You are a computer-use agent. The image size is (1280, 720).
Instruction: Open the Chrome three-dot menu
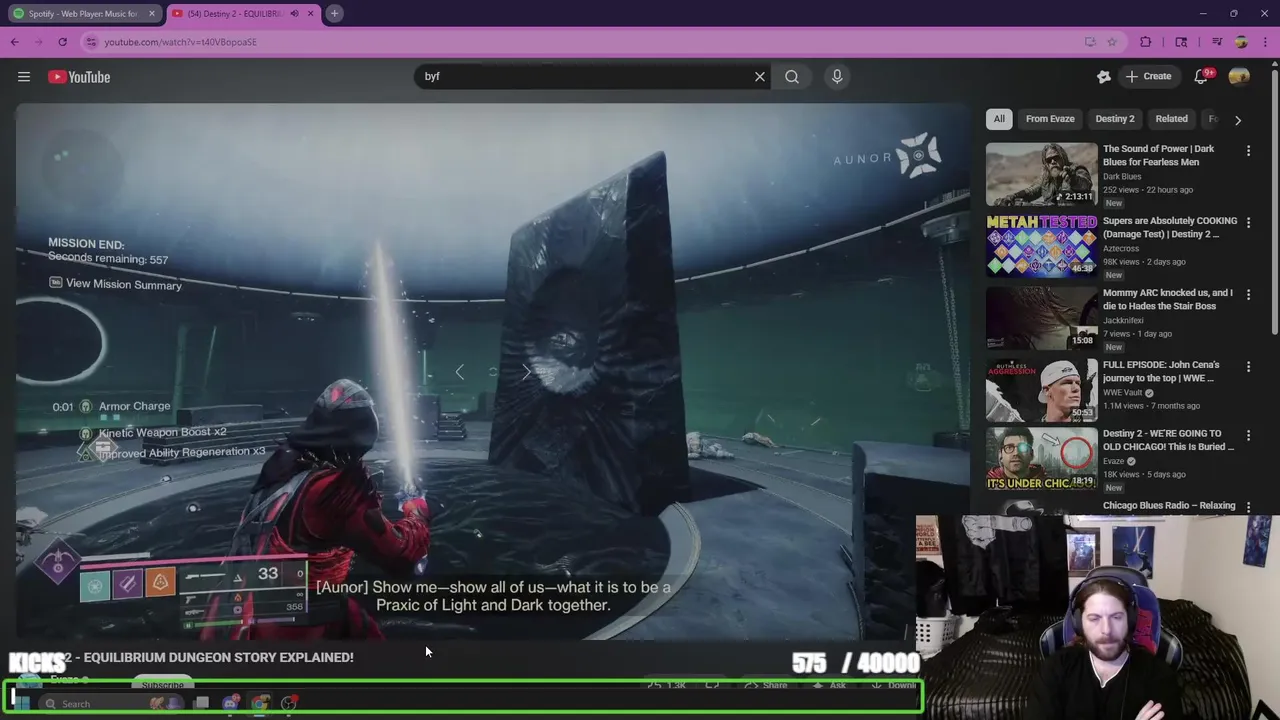[x=1265, y=42]
